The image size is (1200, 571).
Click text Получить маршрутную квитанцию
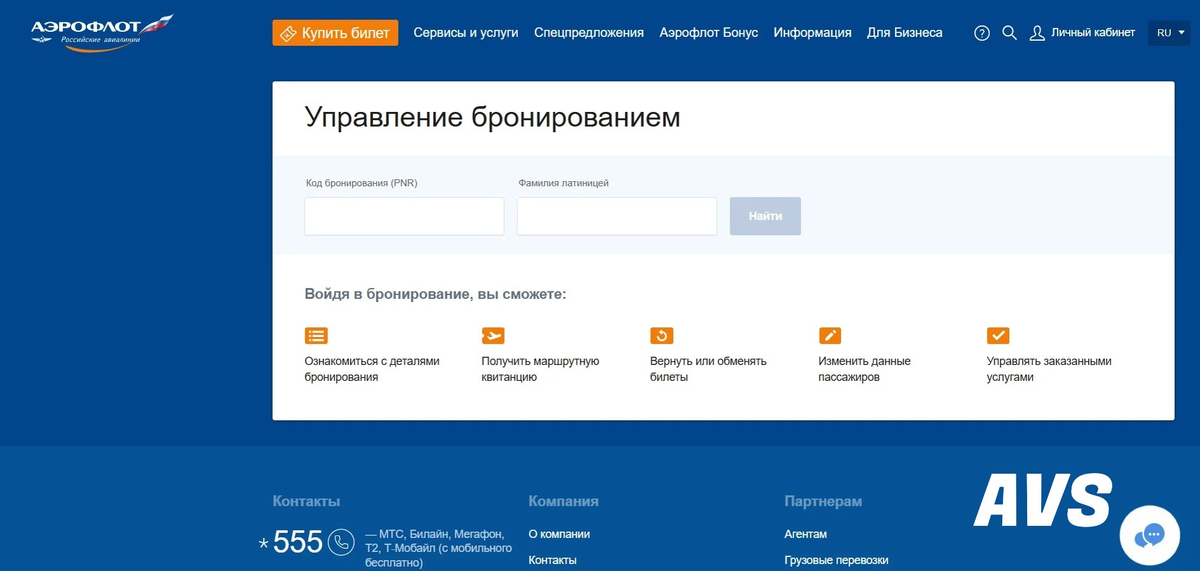[x=540, y=369]
